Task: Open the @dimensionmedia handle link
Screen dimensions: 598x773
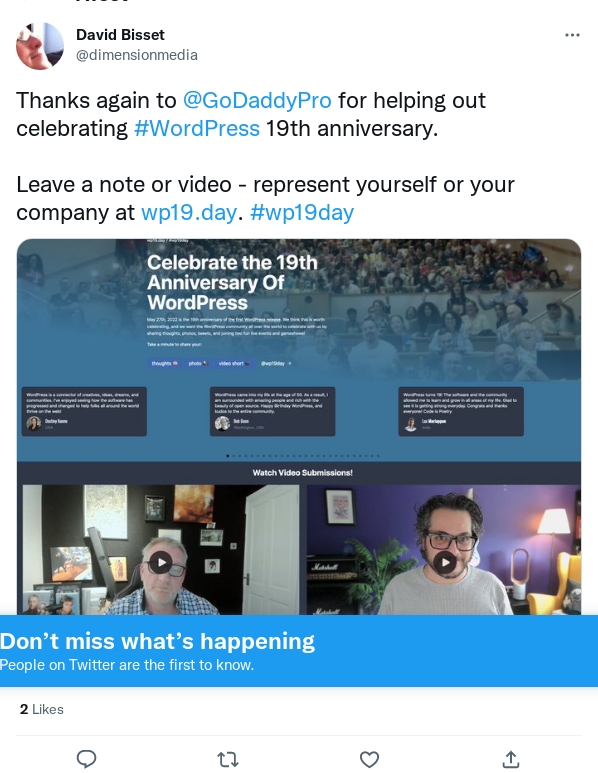Action: click(x=137, y=55)
